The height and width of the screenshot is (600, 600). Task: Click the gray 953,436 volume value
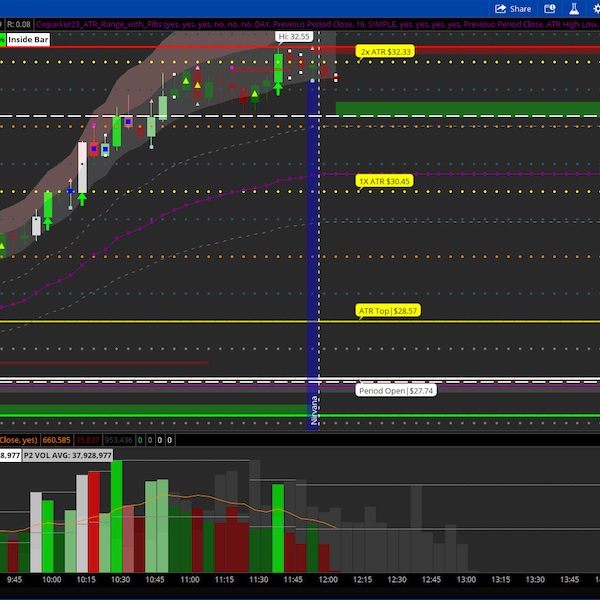[x=118, y=440]
